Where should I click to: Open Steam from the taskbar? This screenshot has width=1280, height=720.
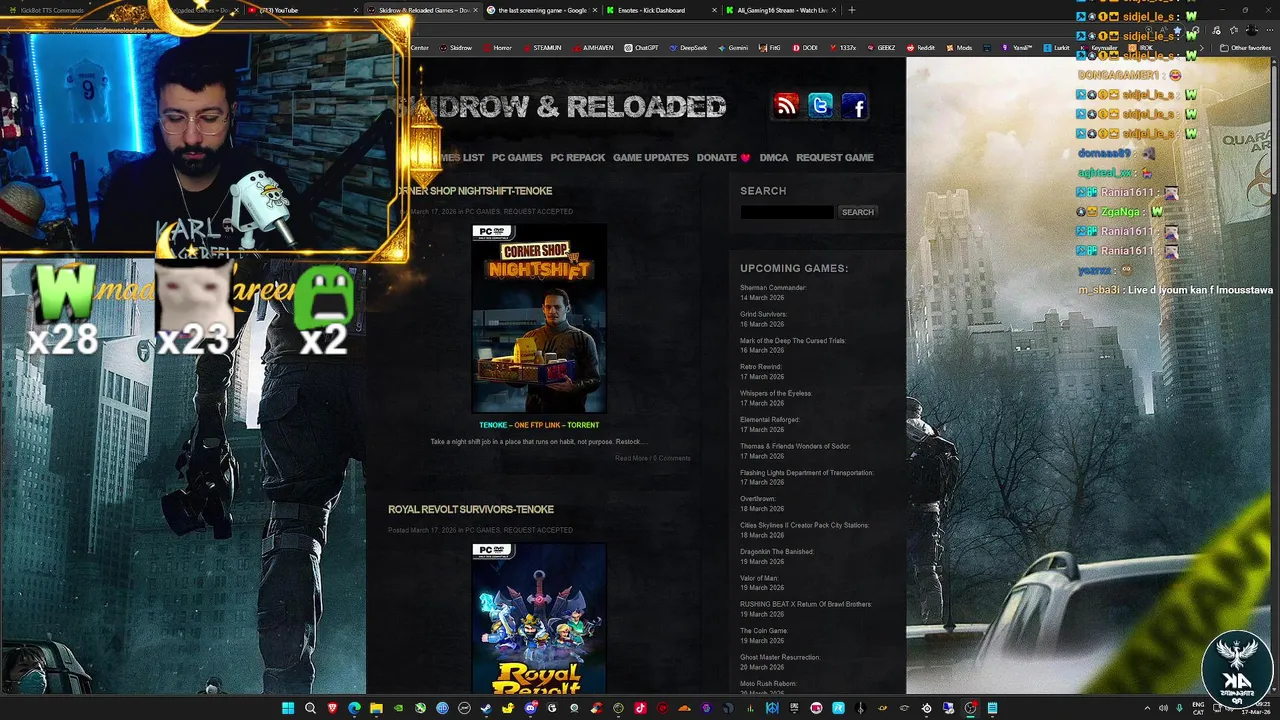coord(486,708)
